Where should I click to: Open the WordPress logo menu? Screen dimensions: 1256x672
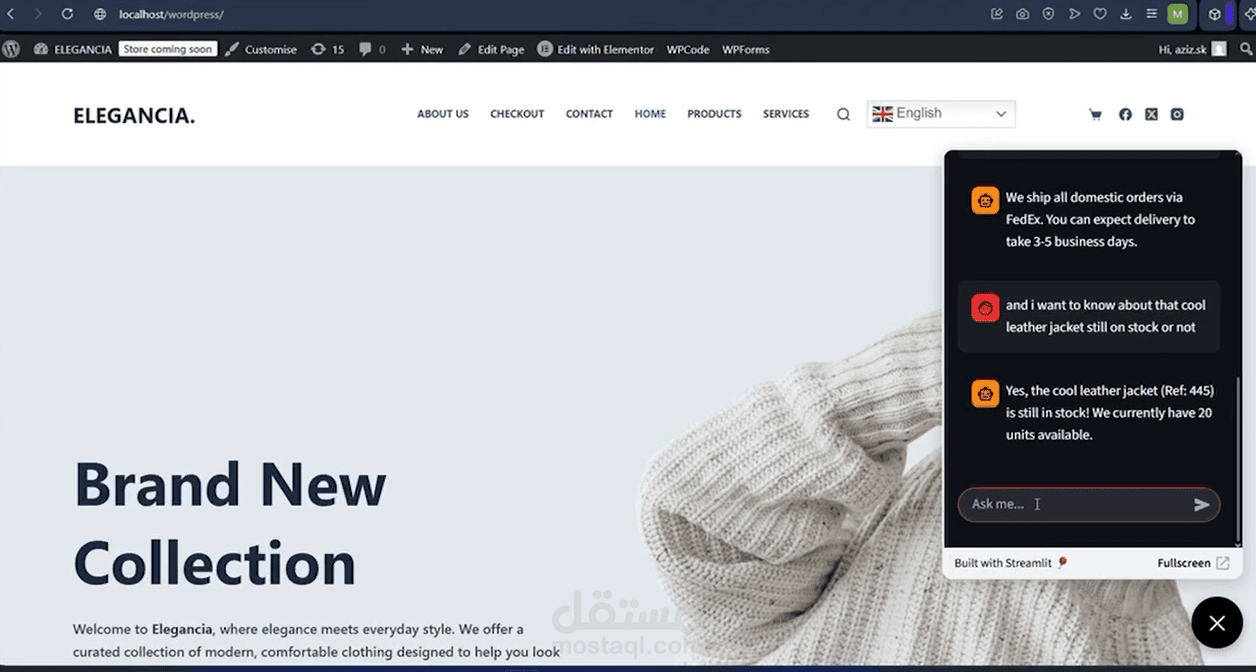[x=11, y=49]
